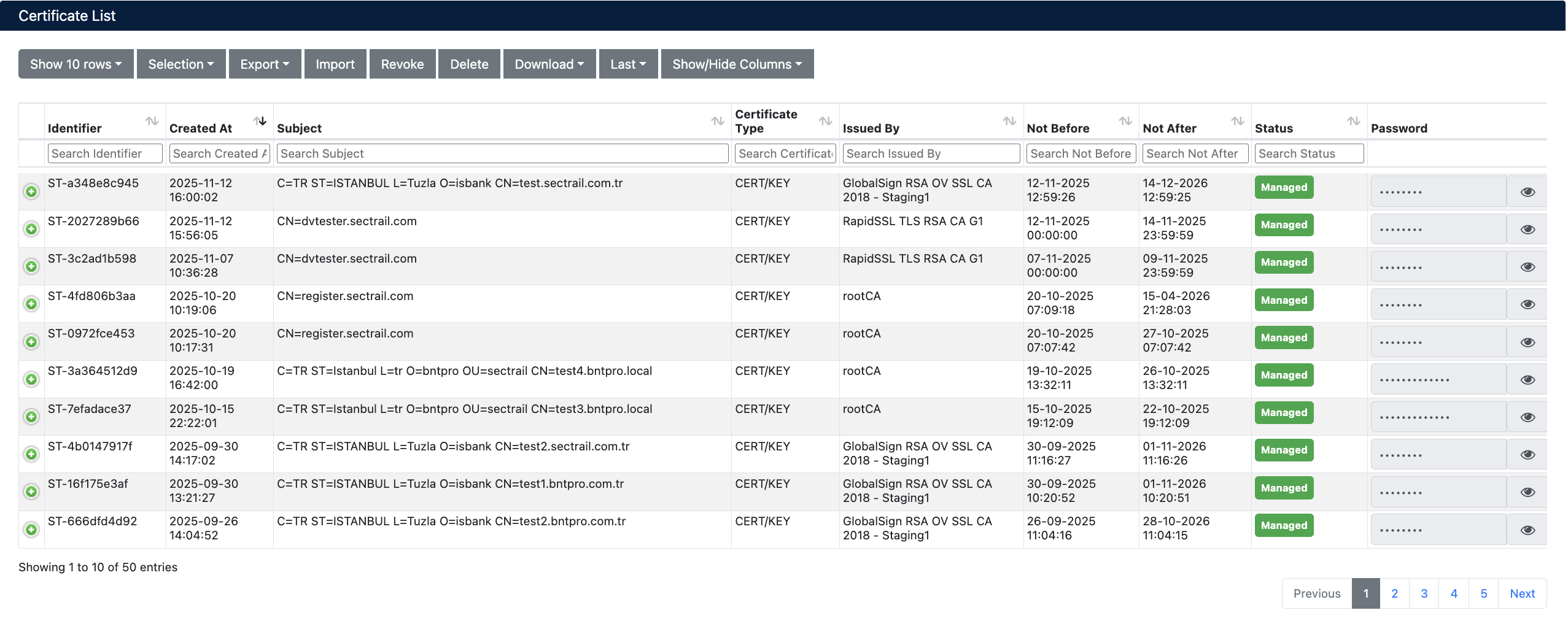Go to Next page of certificates
This screenshot has width=1568, height=621.
pos(1522,593)
